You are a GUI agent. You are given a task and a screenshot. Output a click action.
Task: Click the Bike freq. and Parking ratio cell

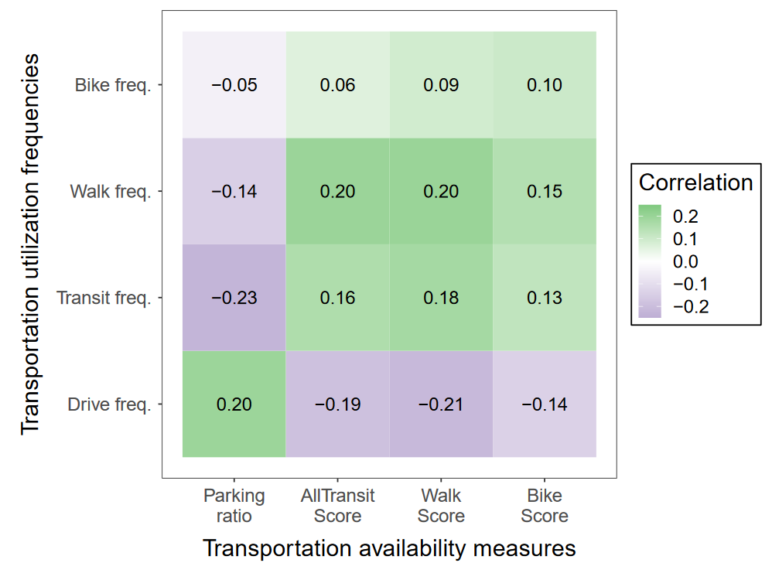(234, 85)
